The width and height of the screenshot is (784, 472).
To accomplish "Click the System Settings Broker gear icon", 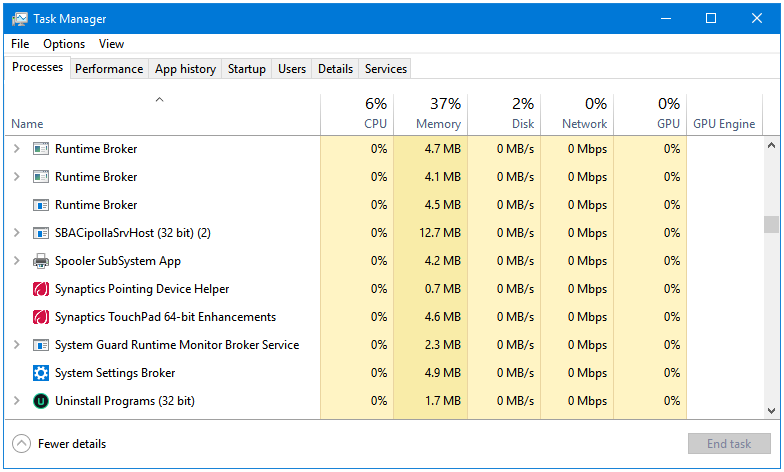I will pos(41,373).
